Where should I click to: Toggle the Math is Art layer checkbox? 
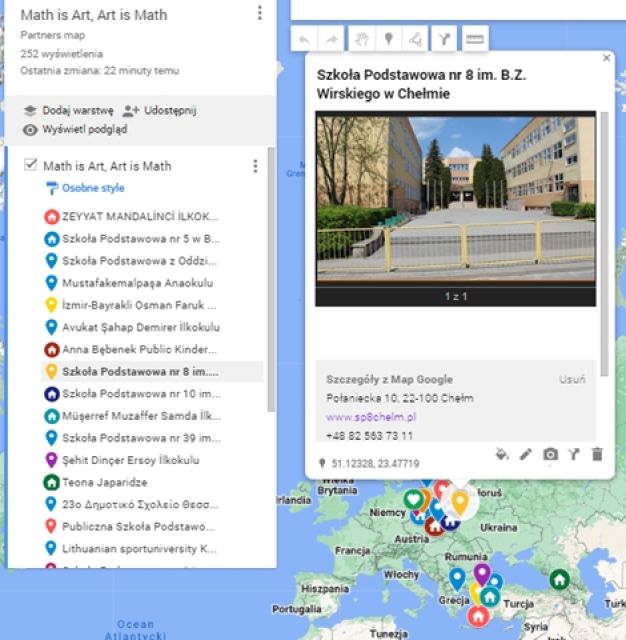(x=31, y=164)
